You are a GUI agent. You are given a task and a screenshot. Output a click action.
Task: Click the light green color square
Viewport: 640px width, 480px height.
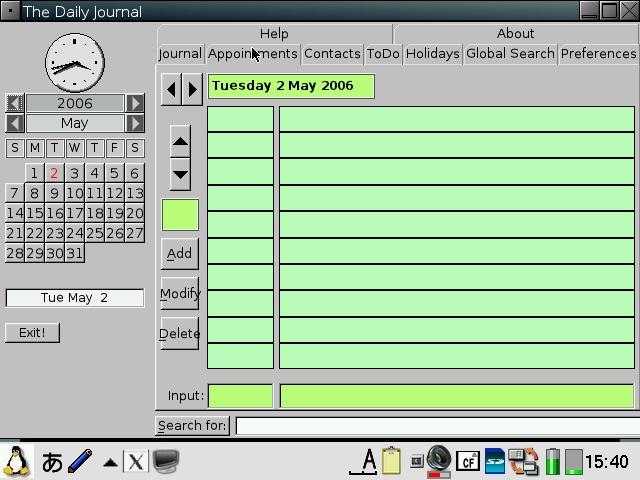click(180, 215)
